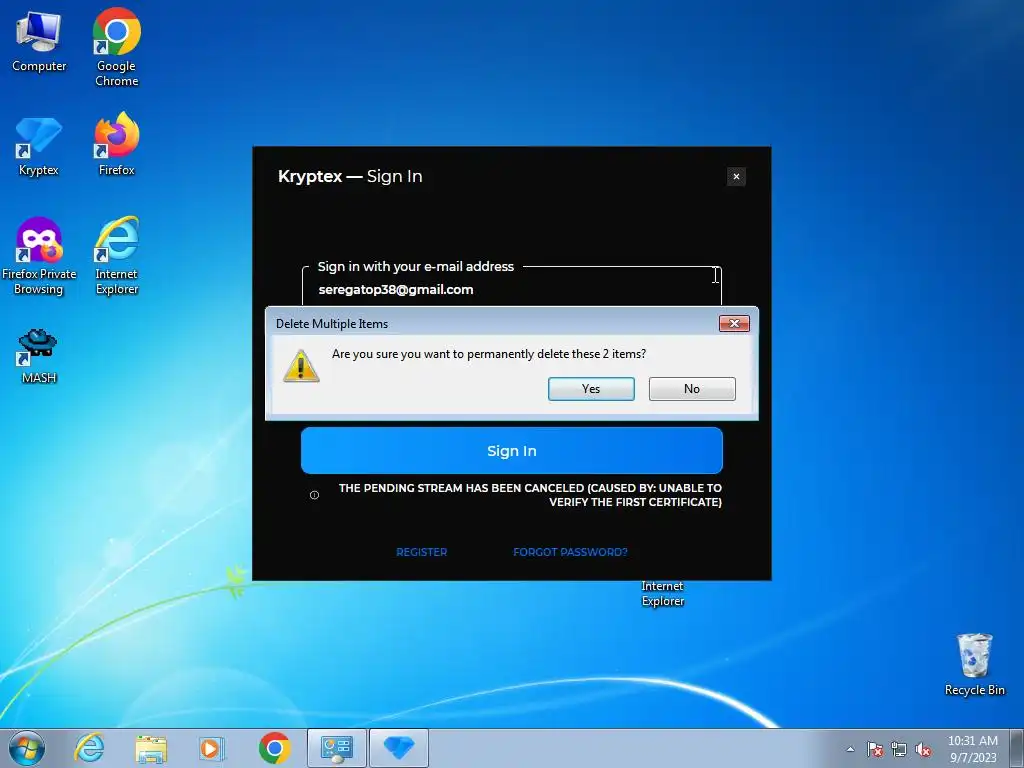1024x768 pixels.
Task: Click the 'Kryptex — Sign In' heading
Action: pos(350,176)
